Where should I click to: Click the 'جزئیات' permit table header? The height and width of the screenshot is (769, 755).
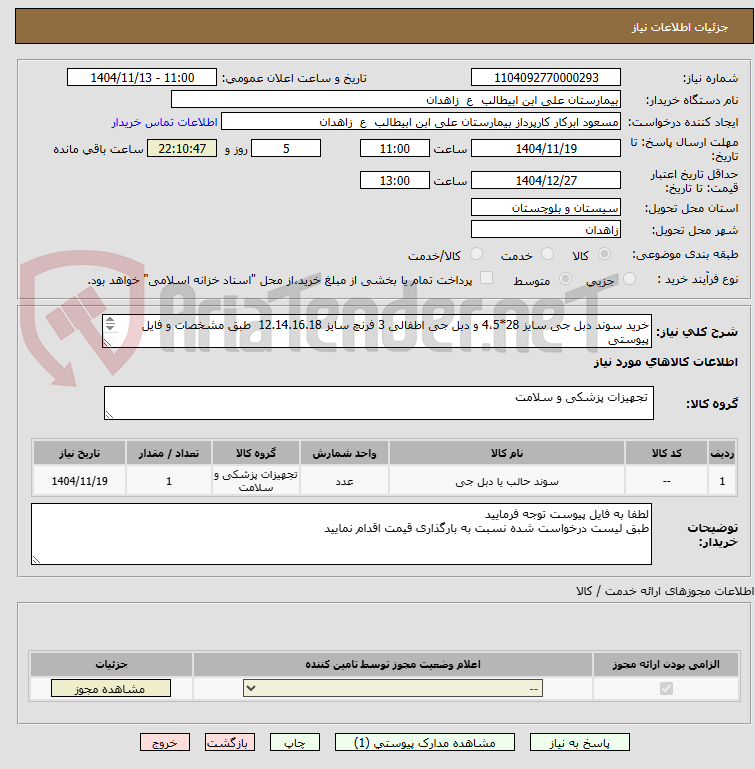click(111, 664)
